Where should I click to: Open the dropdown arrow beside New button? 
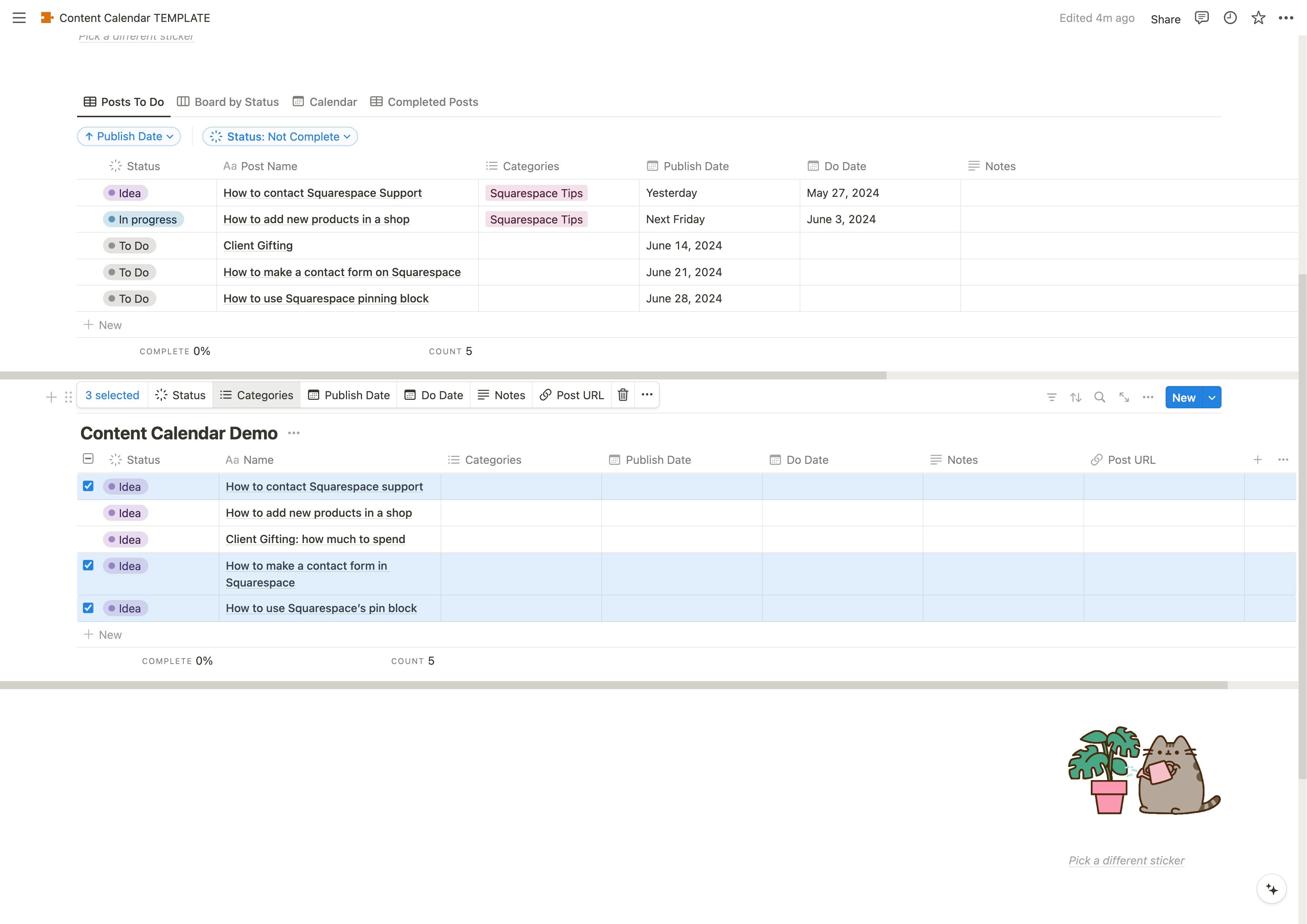pos(1212,398)
